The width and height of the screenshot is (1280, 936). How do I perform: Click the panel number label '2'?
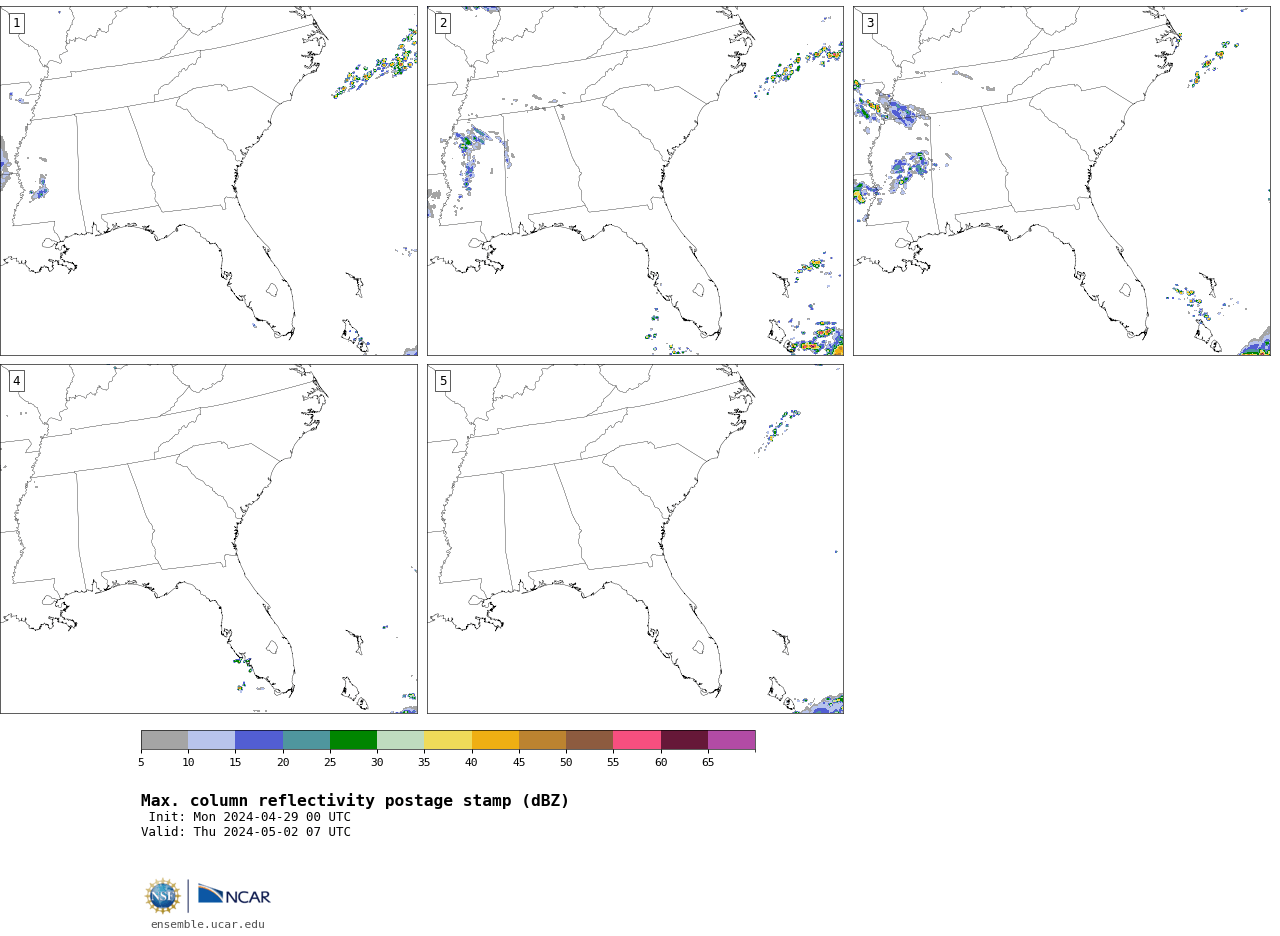click(443, 23)
